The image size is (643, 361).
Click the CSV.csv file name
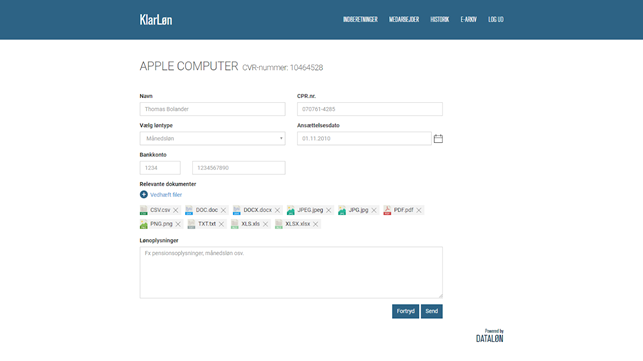[160, 210]
